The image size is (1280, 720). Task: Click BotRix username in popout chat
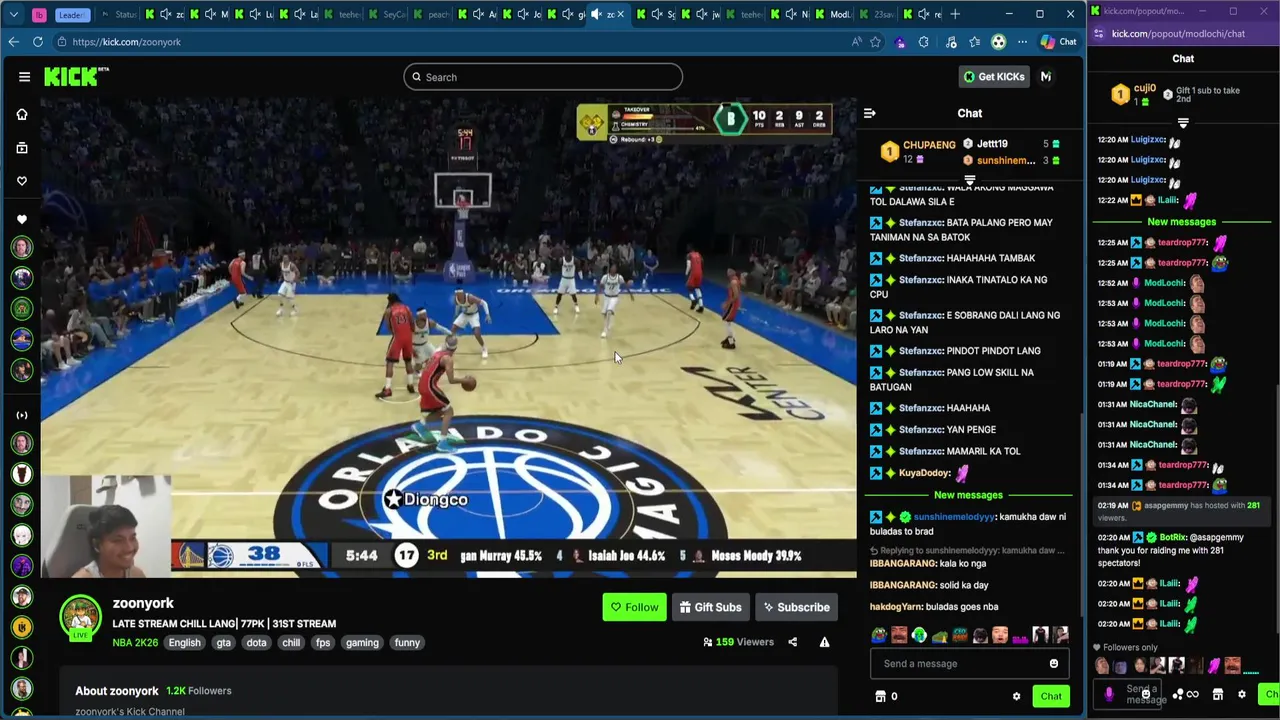[x=1172, y=538]
